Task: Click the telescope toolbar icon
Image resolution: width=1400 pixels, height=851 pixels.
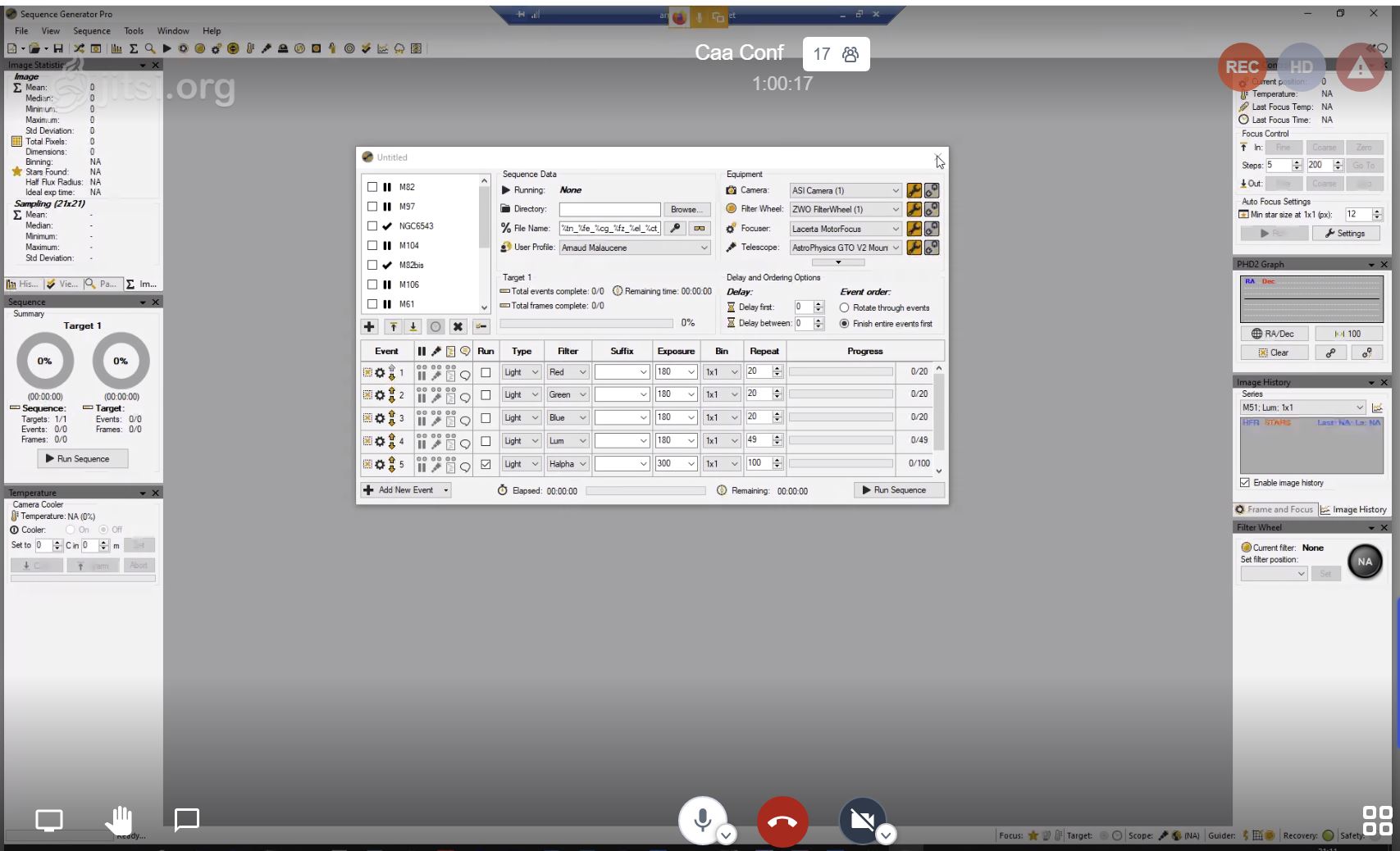Action: pyautogui.click(x=267, y=48)
